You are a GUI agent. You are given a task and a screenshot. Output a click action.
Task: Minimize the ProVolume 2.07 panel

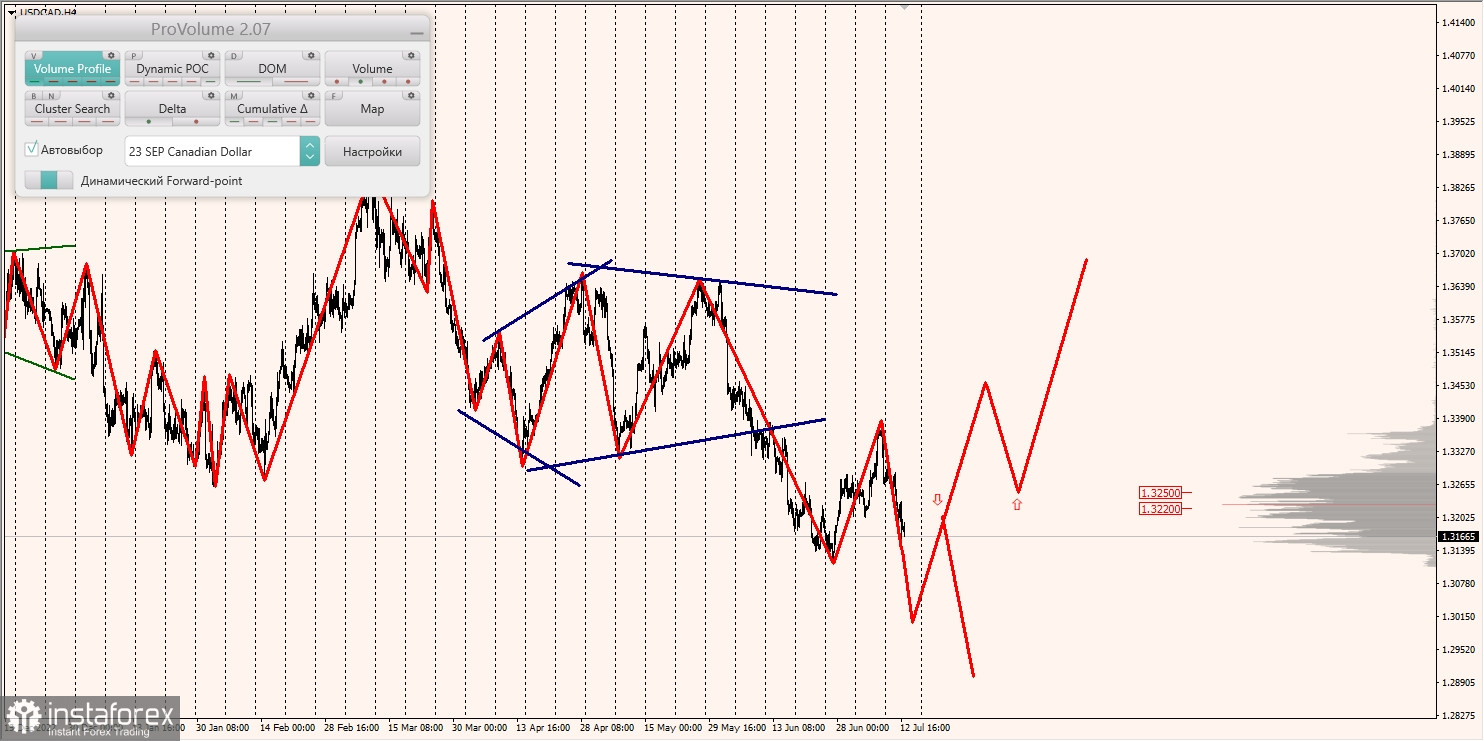[417, 33]
